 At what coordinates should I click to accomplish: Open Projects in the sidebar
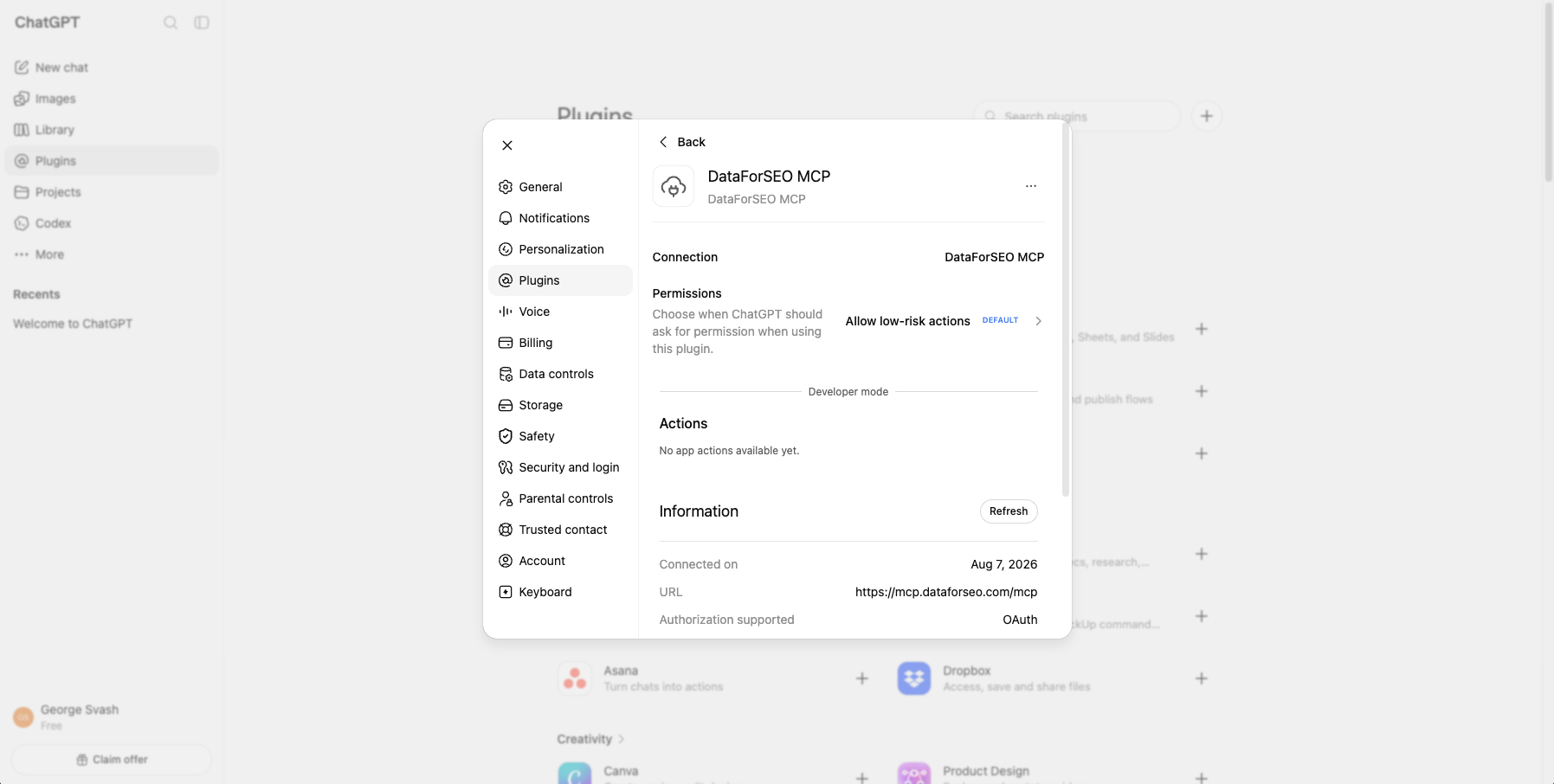(113, 192)
